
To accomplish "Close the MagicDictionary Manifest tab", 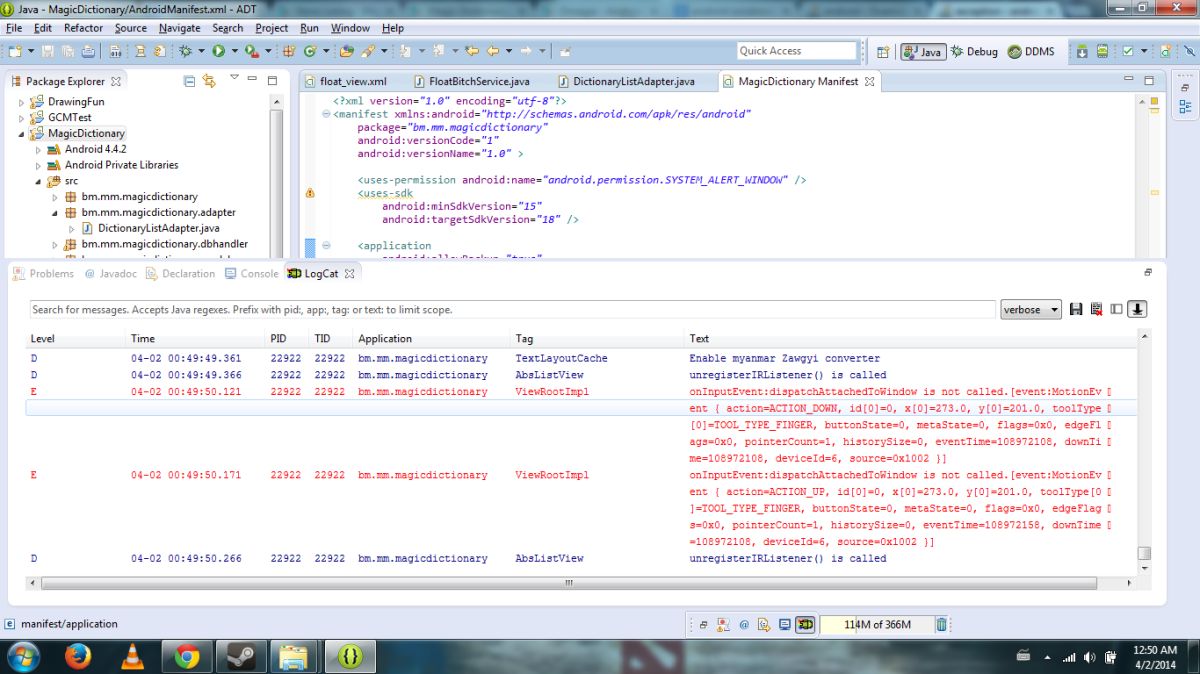I will coord(870,82).
